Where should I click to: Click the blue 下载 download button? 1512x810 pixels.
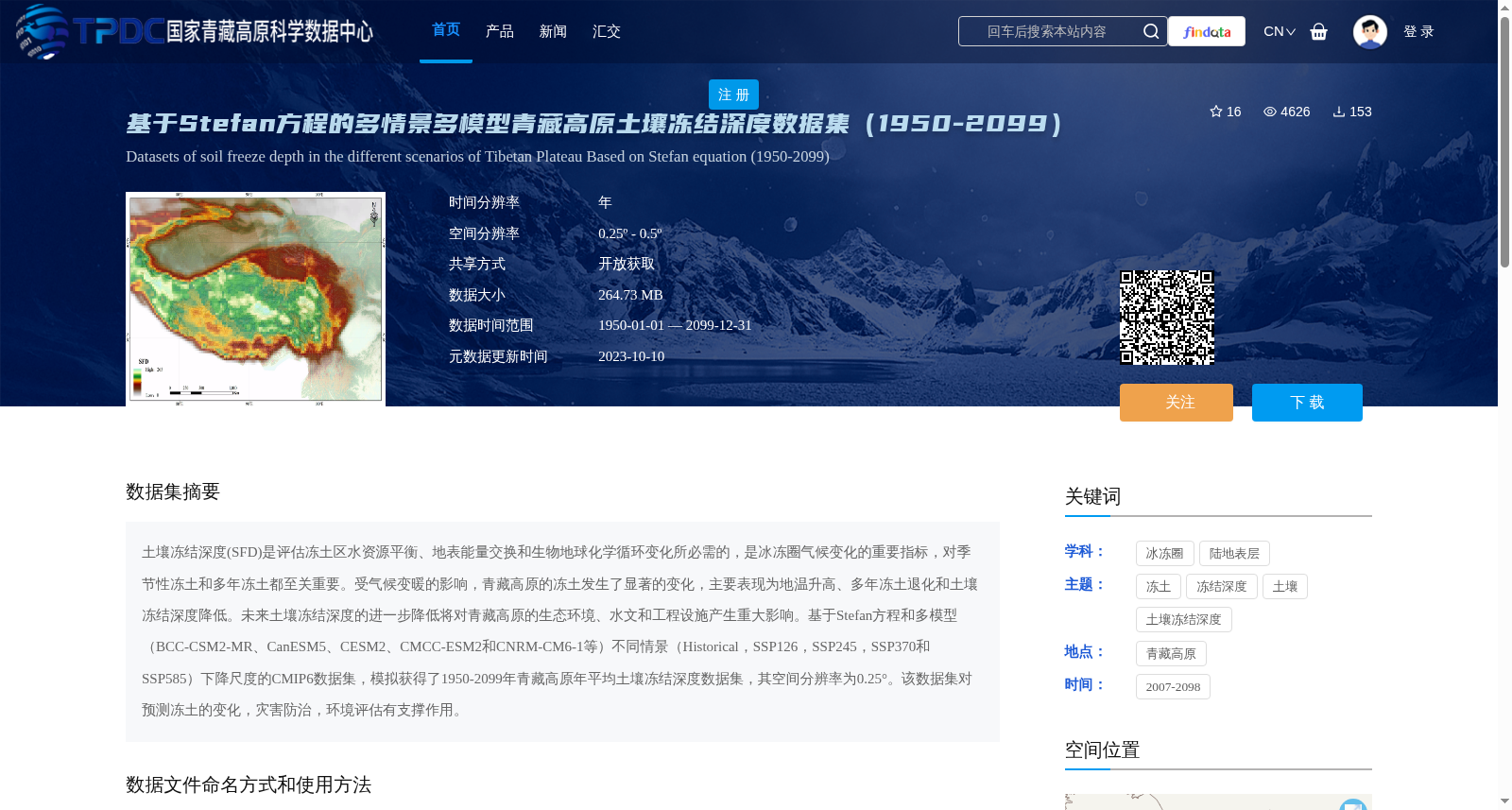pyautogui.click(x=1307, y=403)
